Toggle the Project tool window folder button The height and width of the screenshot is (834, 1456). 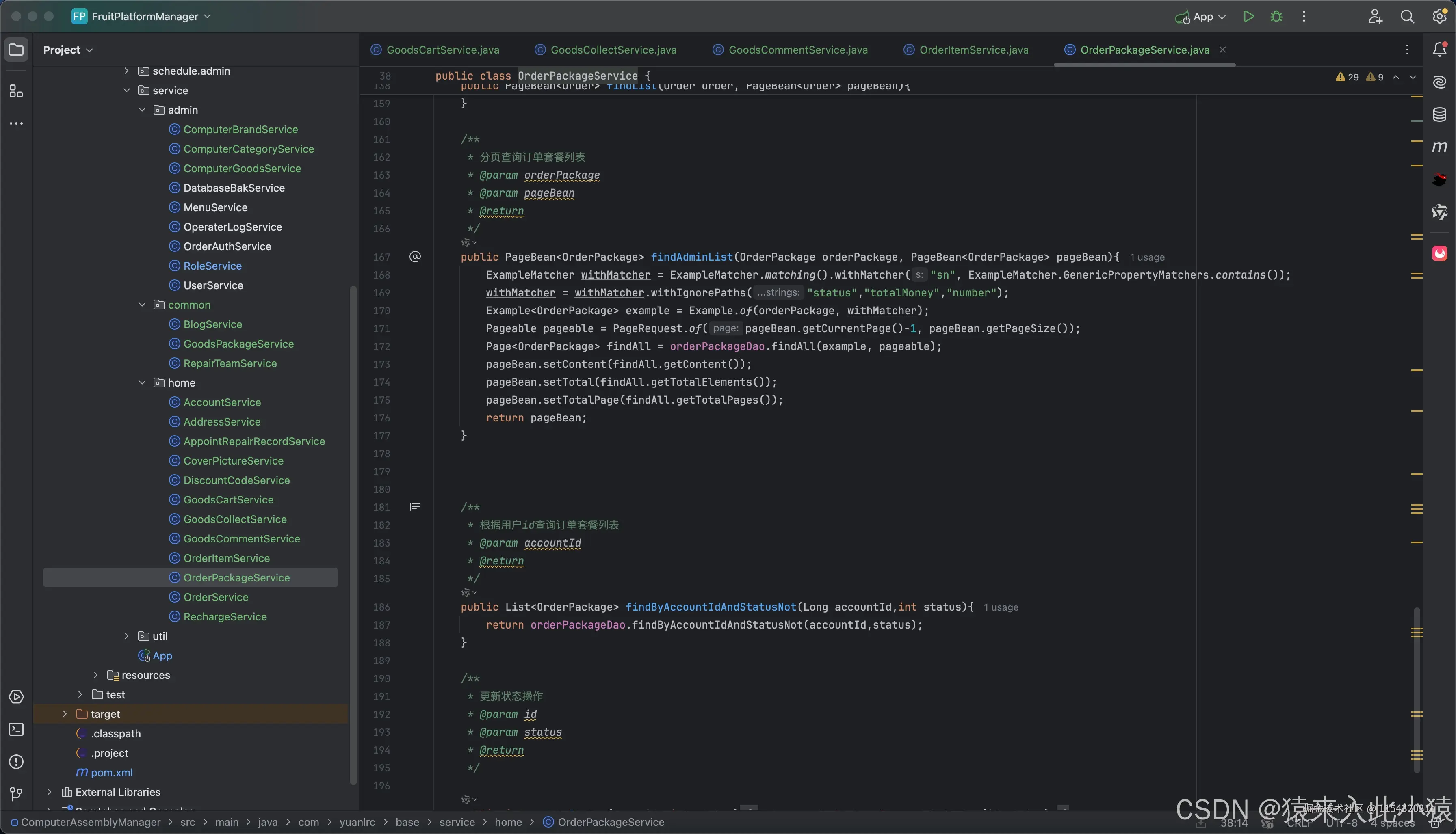(16, 50)
